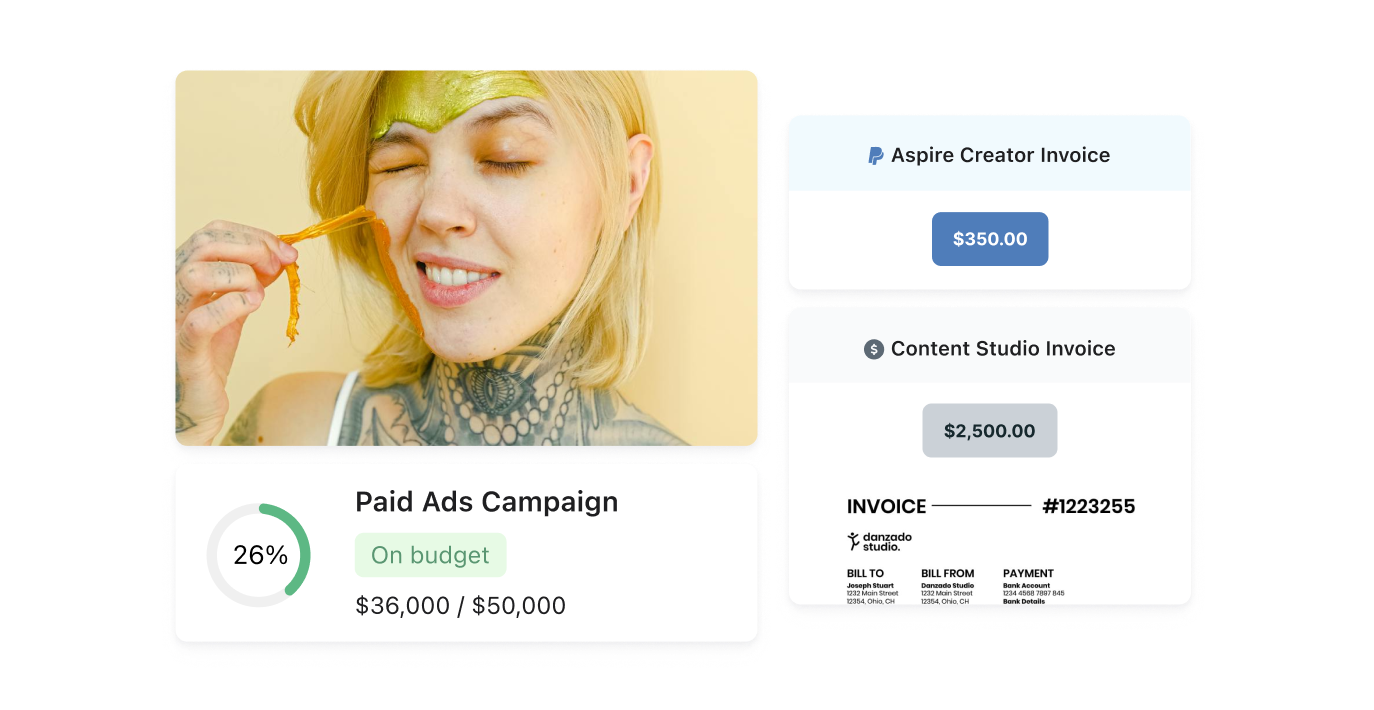Click the $36,000 / $50,000 budget text
1374x710 pixels.
461,606
